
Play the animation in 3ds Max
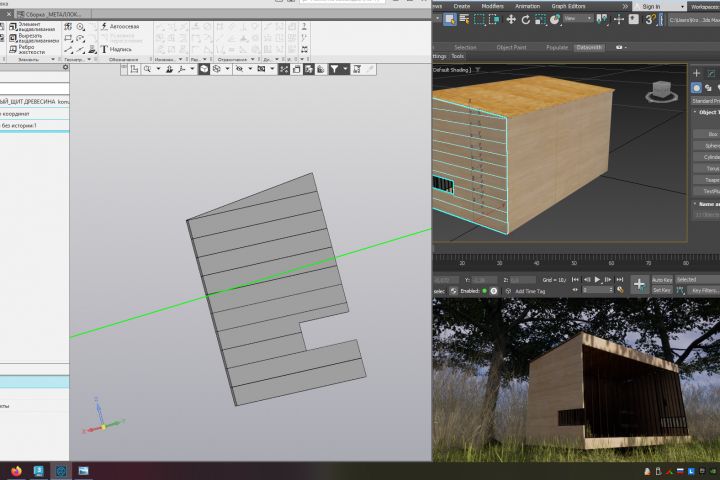point(597,279)
